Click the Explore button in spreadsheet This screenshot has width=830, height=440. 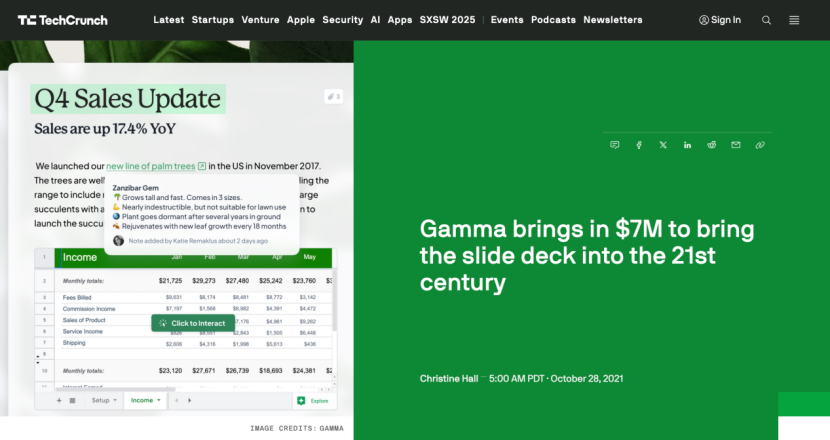(x=314, y=401)
